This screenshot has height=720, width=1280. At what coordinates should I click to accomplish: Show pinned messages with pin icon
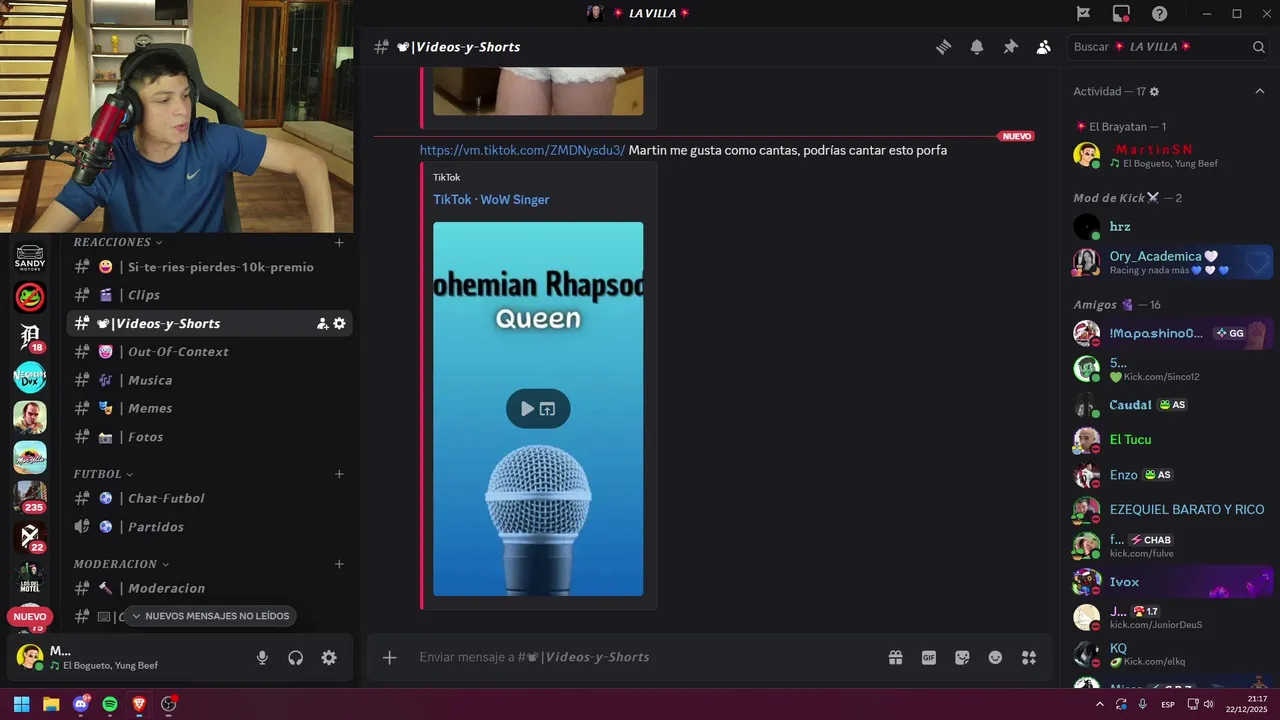click(x=1010, y=47)
